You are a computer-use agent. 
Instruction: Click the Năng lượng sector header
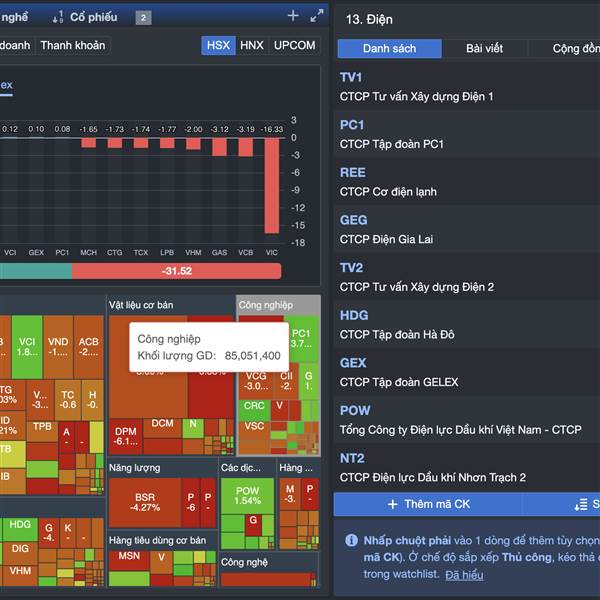click(x=135, y=468)
